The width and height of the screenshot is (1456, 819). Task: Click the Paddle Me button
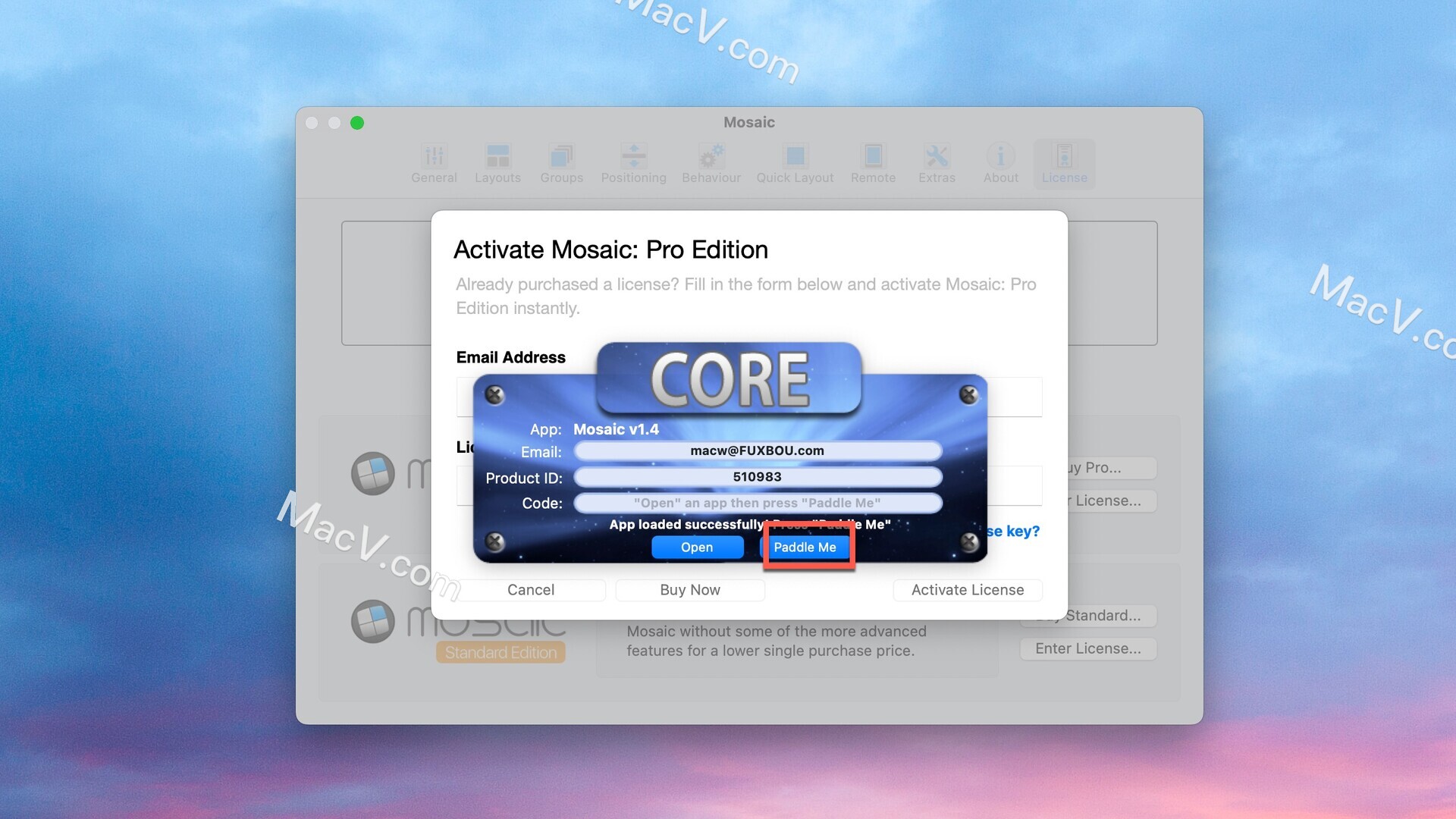click(x=805, y=546)
